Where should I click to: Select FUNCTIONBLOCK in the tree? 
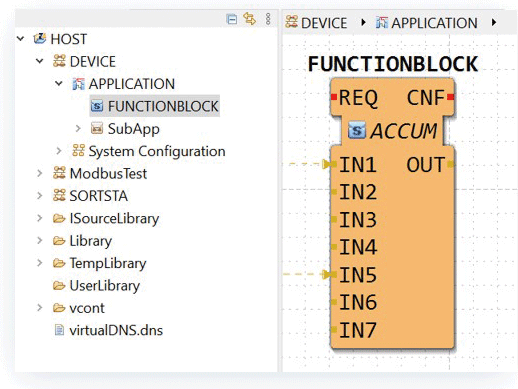tap(163, 106)
